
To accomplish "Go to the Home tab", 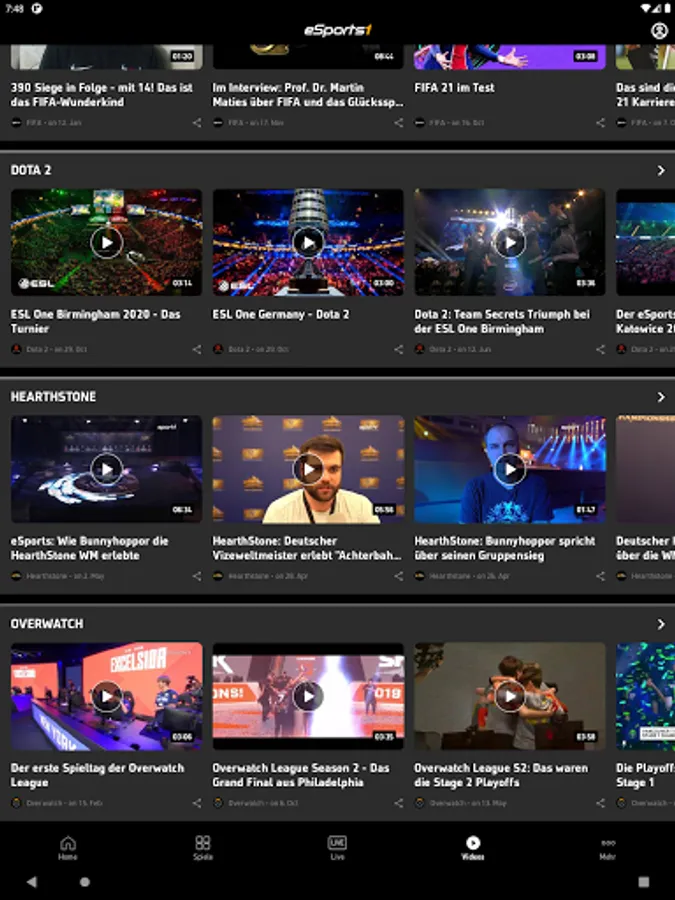I will click(68, 848).
